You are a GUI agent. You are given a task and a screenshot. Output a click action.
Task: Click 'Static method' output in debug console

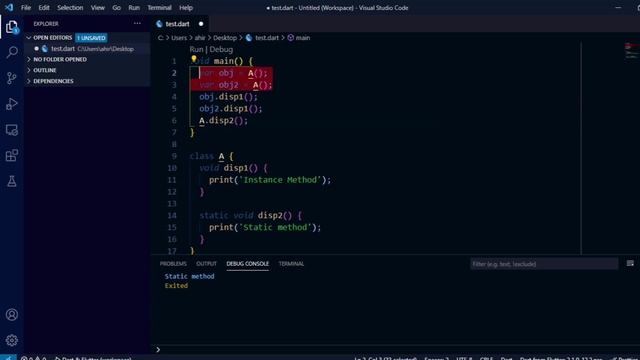(189, 276)
